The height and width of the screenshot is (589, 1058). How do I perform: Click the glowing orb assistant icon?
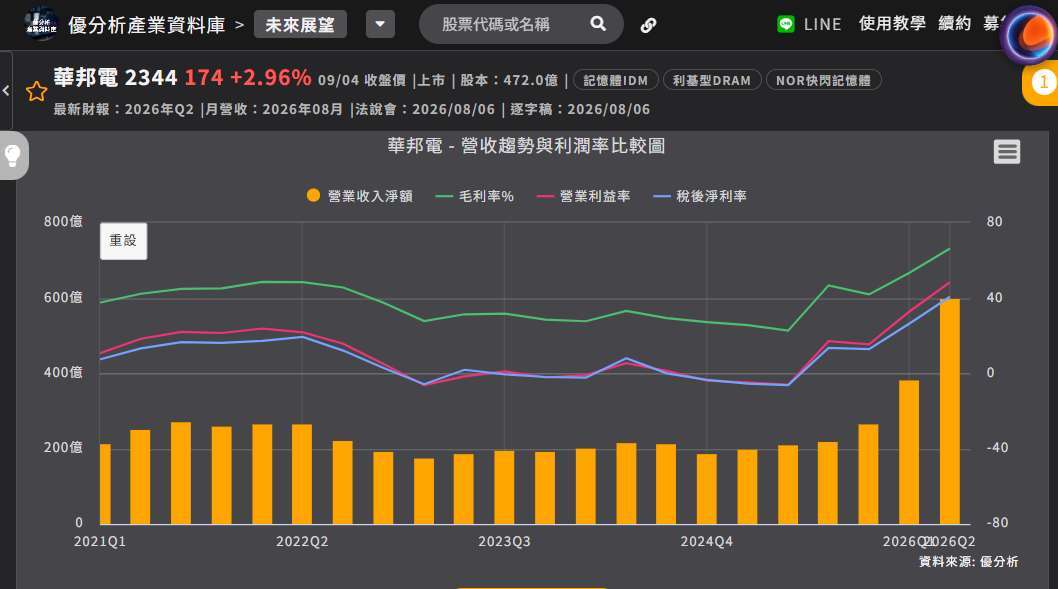pyautogui.click(x=1030, y=35)
